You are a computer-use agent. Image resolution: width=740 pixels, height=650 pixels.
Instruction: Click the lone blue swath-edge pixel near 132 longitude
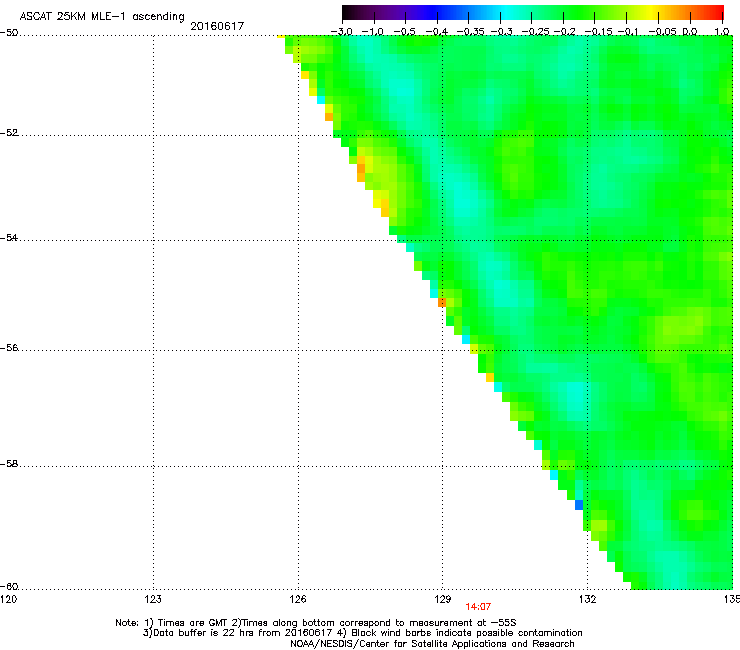tap(579, 505)
